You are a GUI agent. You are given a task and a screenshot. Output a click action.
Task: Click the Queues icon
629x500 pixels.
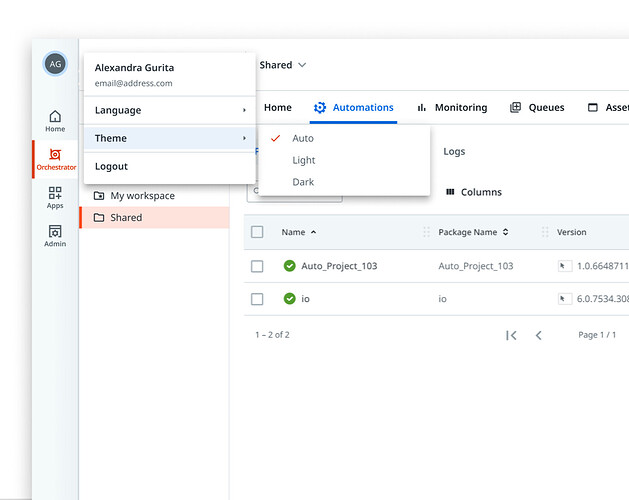(515, 107)
